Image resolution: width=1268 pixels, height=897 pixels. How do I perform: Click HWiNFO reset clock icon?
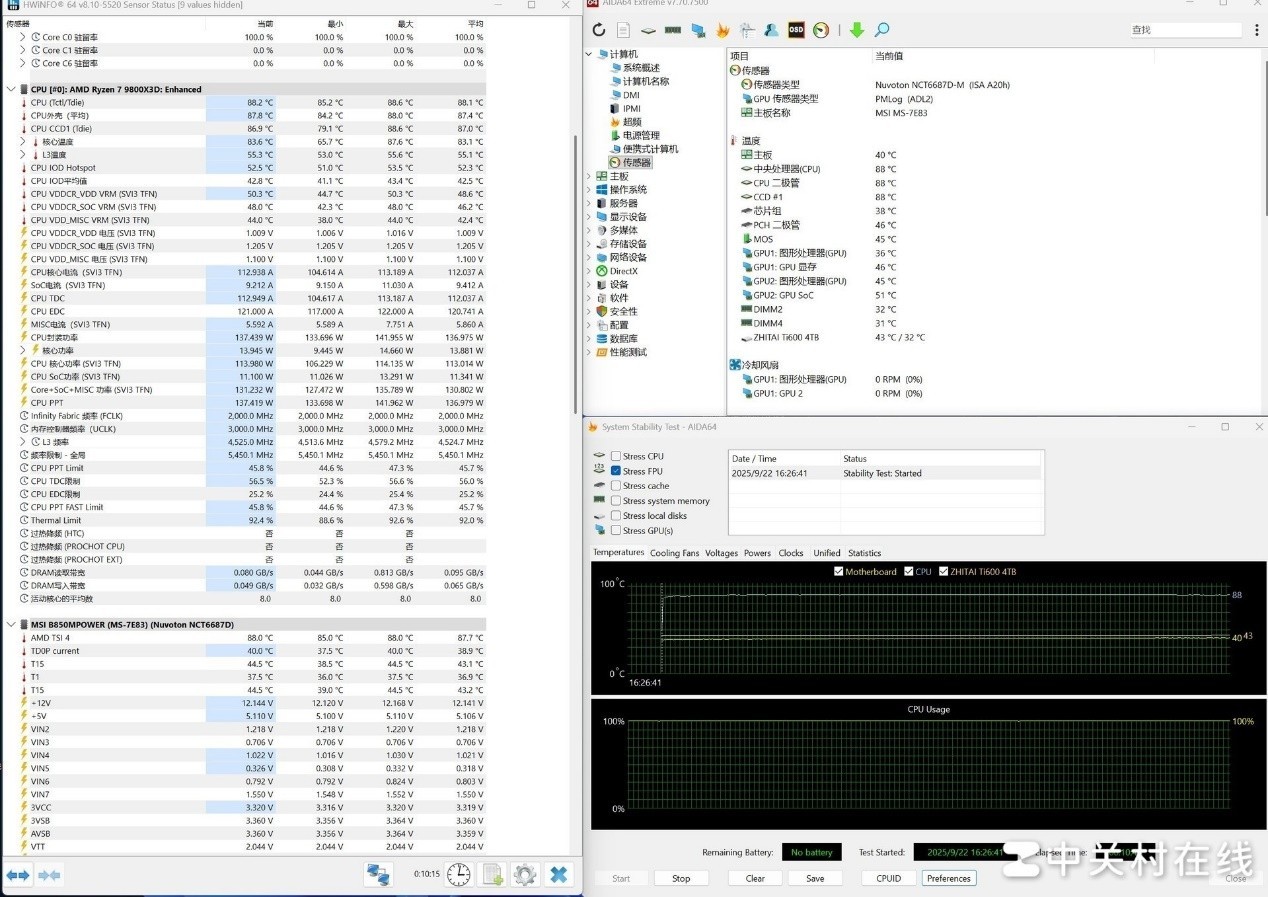pos(458,874)
